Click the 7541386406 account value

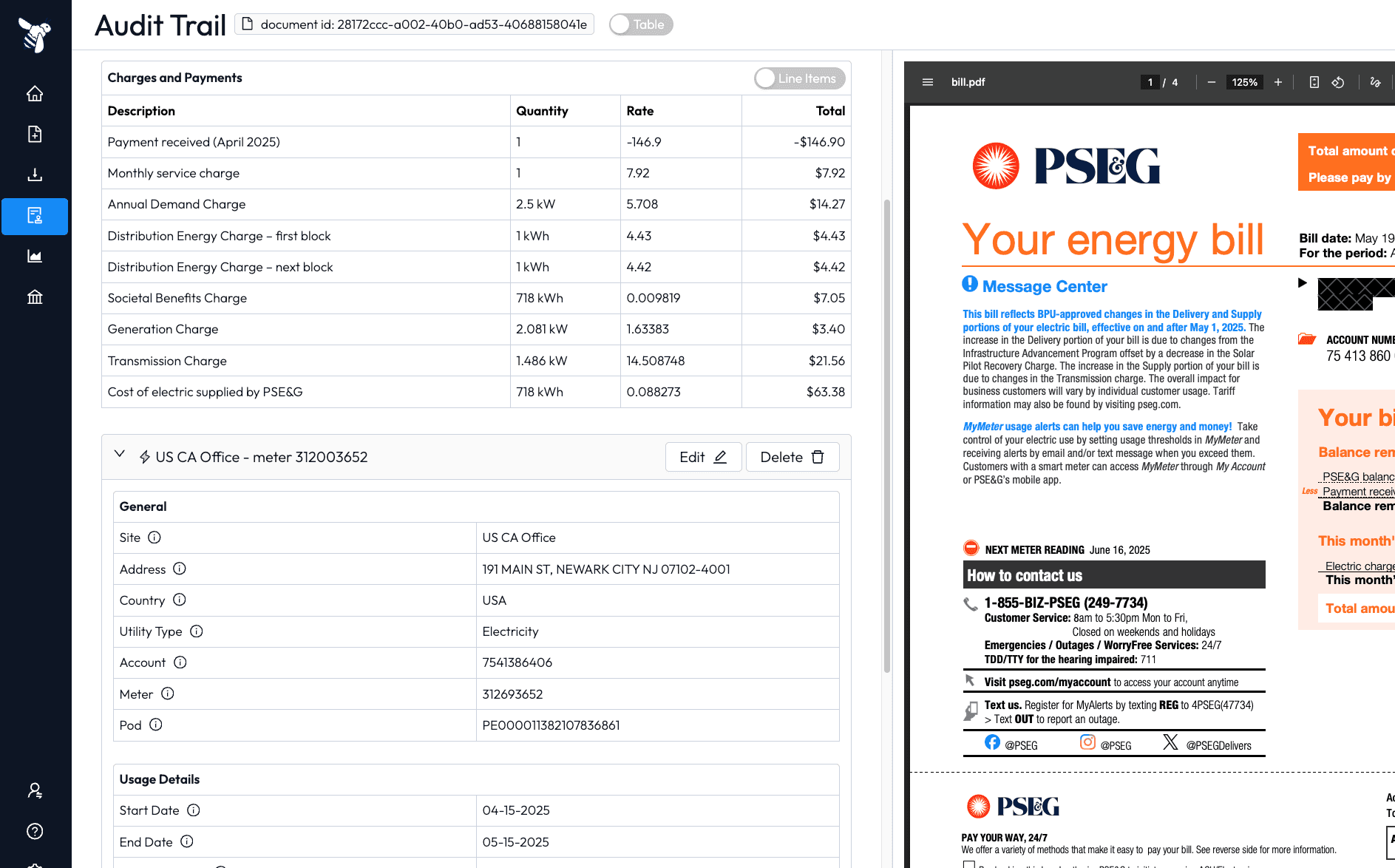517,662
